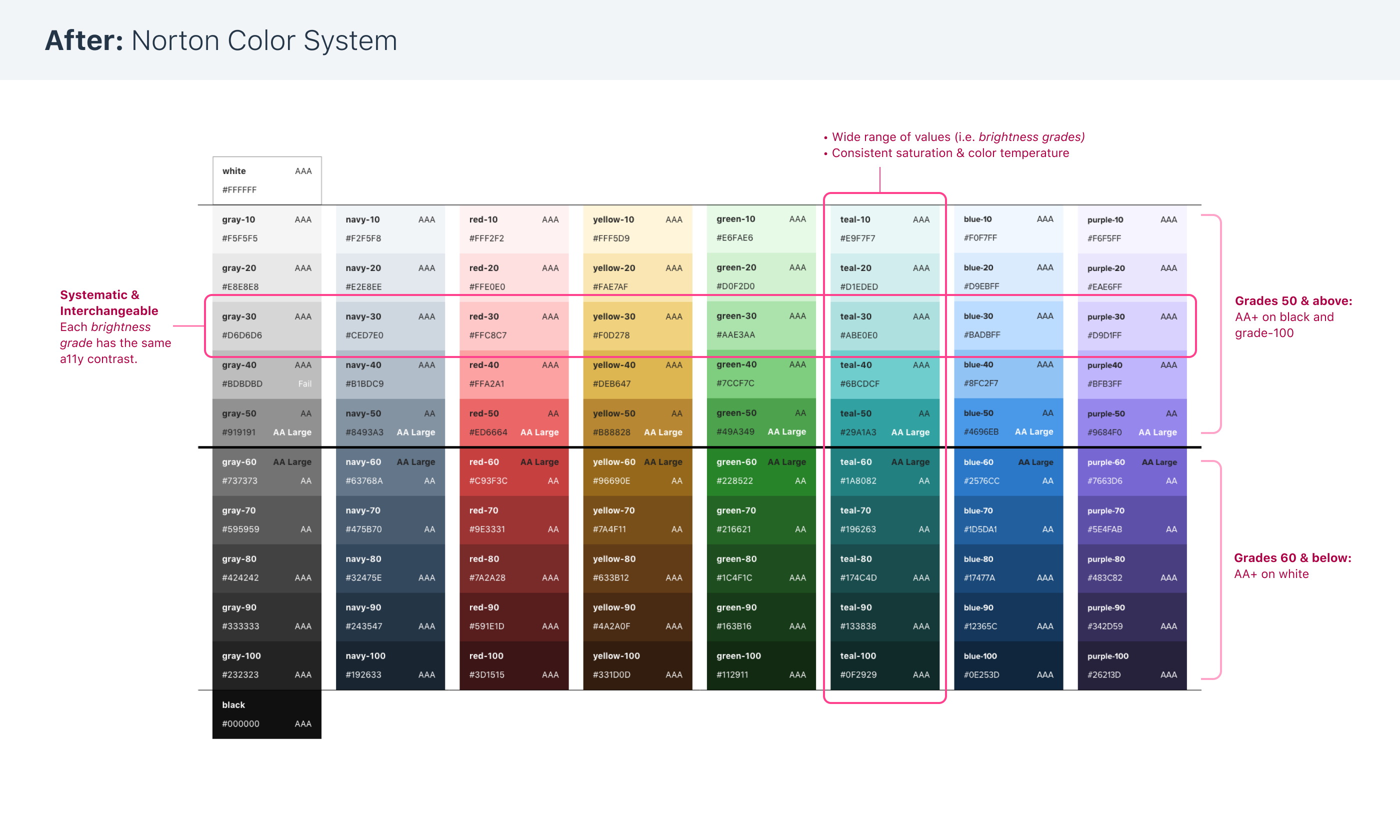Click the red-60 #C93F3C swatch
This screenshot has width=1400, height=840.
point(513,471)
